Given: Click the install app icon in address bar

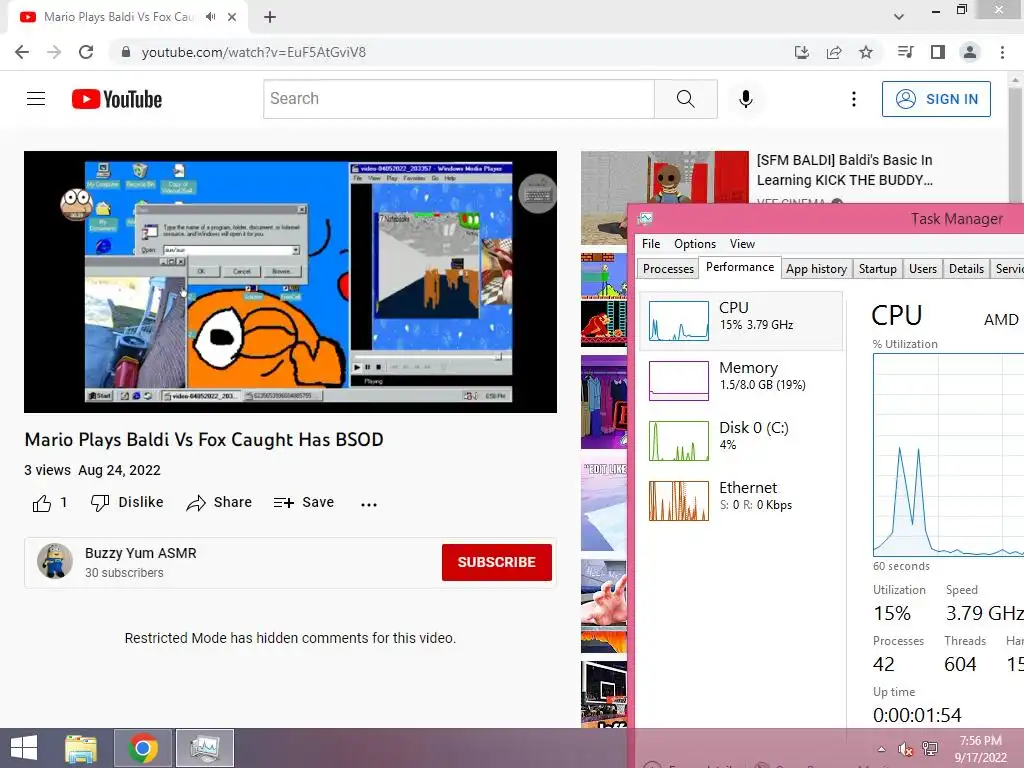Looking at the screenshot, I should coord(801,52).
